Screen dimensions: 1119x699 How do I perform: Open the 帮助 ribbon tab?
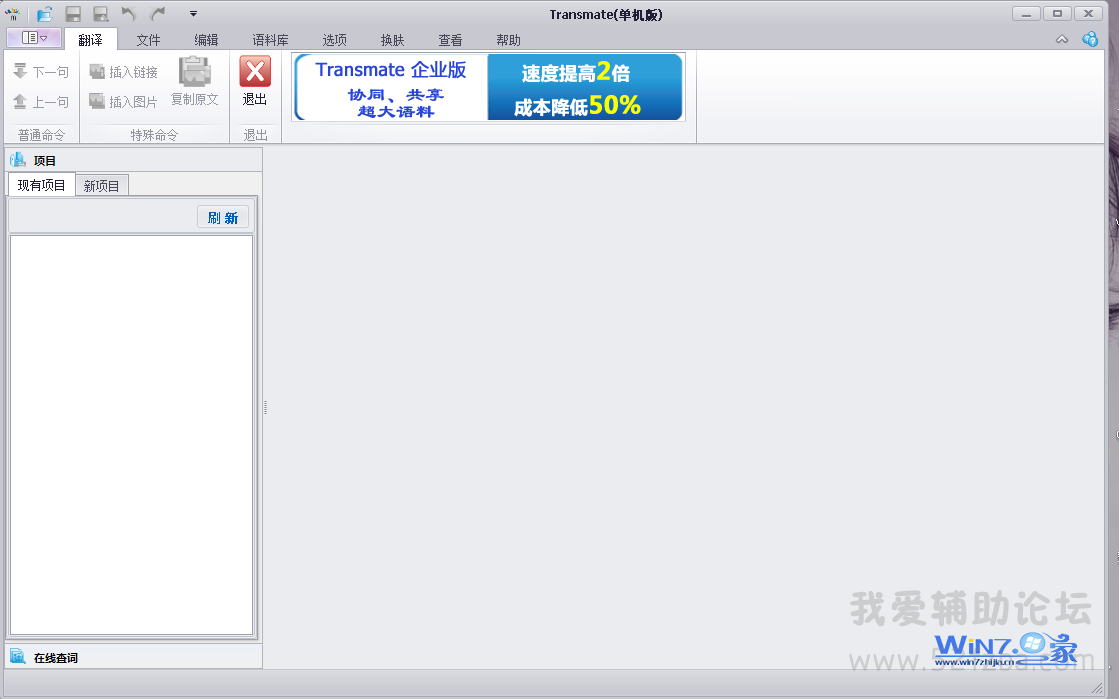(x=508, y=40)
